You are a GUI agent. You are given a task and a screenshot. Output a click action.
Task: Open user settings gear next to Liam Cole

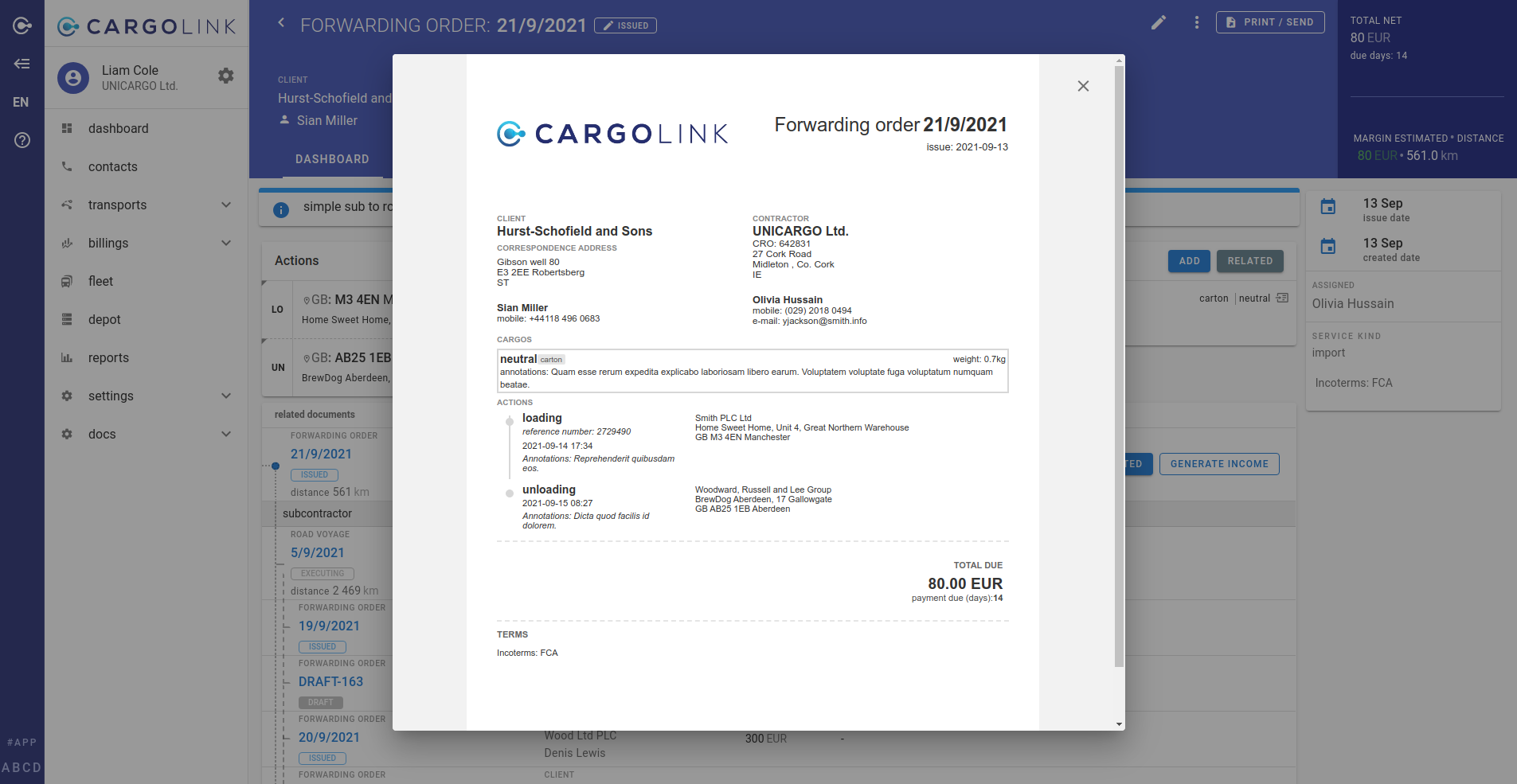pos(226,76)
